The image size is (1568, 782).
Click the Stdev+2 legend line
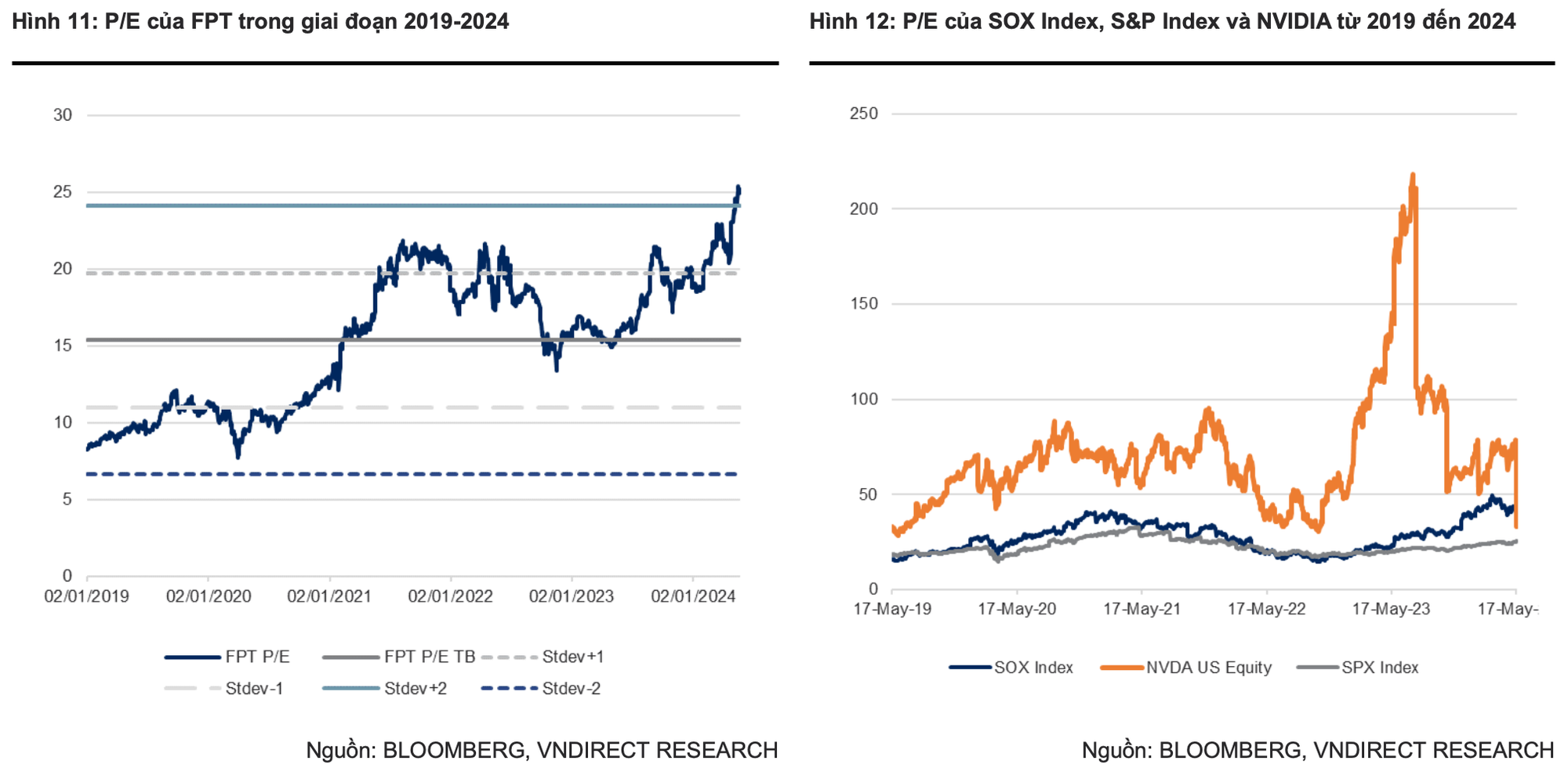pos(350,689)
